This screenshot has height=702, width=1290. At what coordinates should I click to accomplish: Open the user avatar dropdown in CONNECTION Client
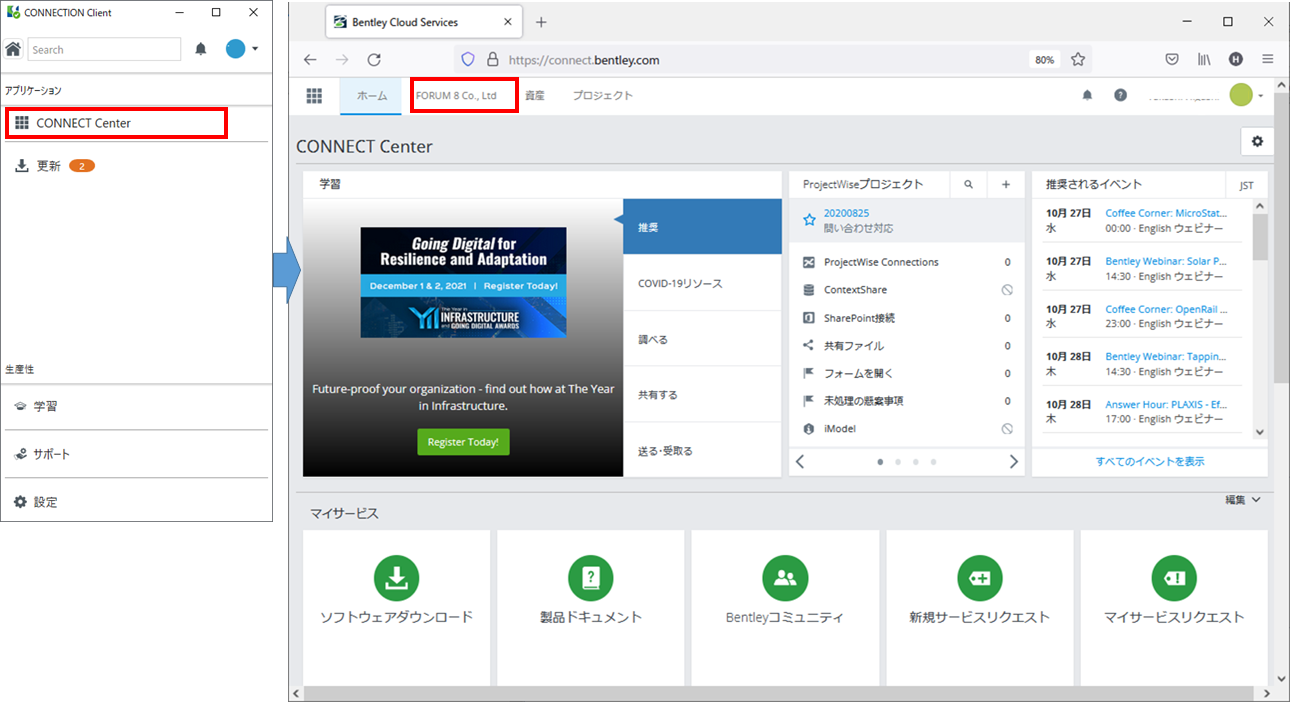tap(242, 48)
